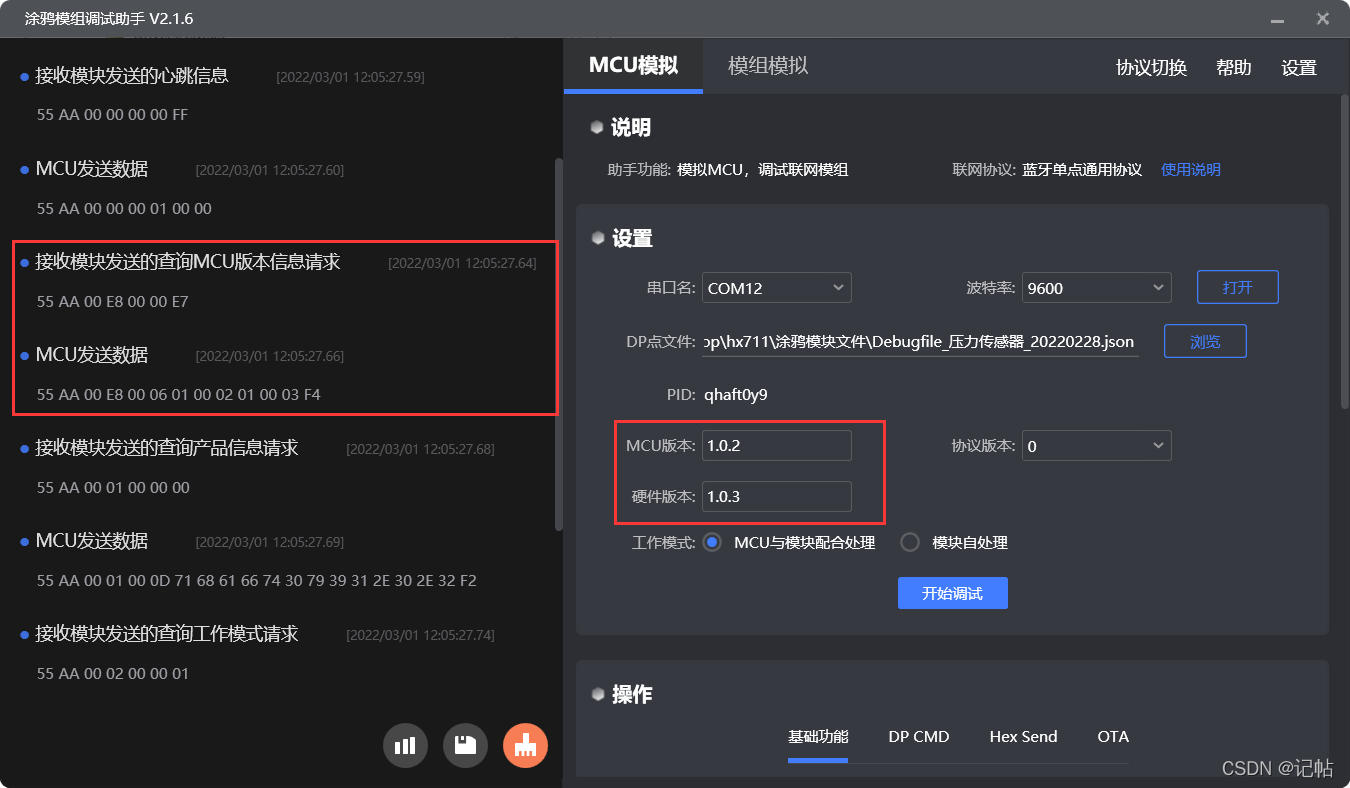Edit the MCU版本 input field
The image size is (1350, 788).
[x=776, y=445]
